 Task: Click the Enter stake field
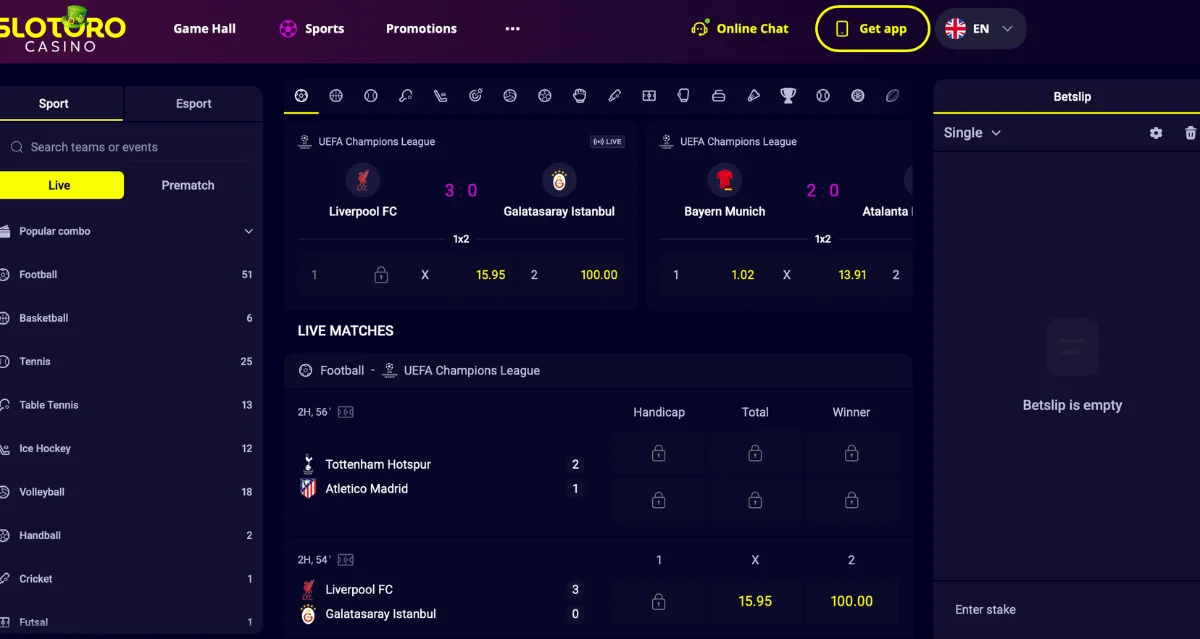(1066, 610)
